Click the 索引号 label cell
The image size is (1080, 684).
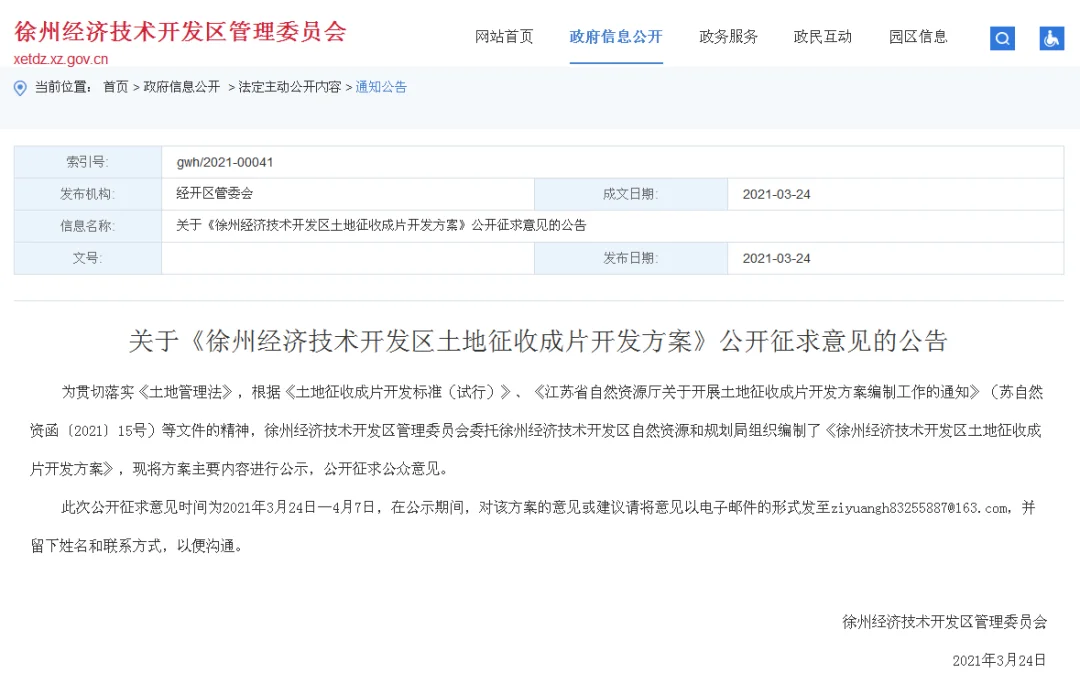tap(87, 162)
